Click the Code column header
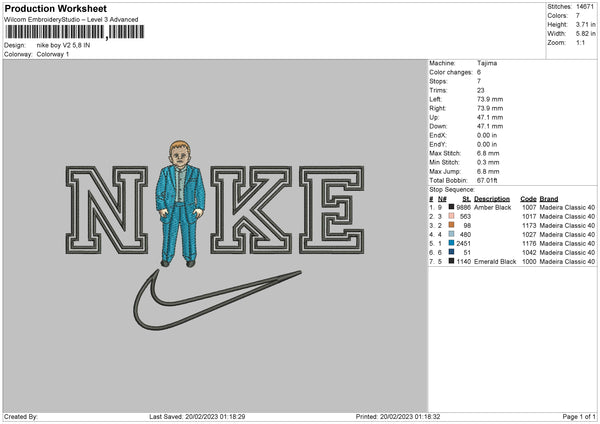This screenshot has height=424, width=600. click(528, 198)
